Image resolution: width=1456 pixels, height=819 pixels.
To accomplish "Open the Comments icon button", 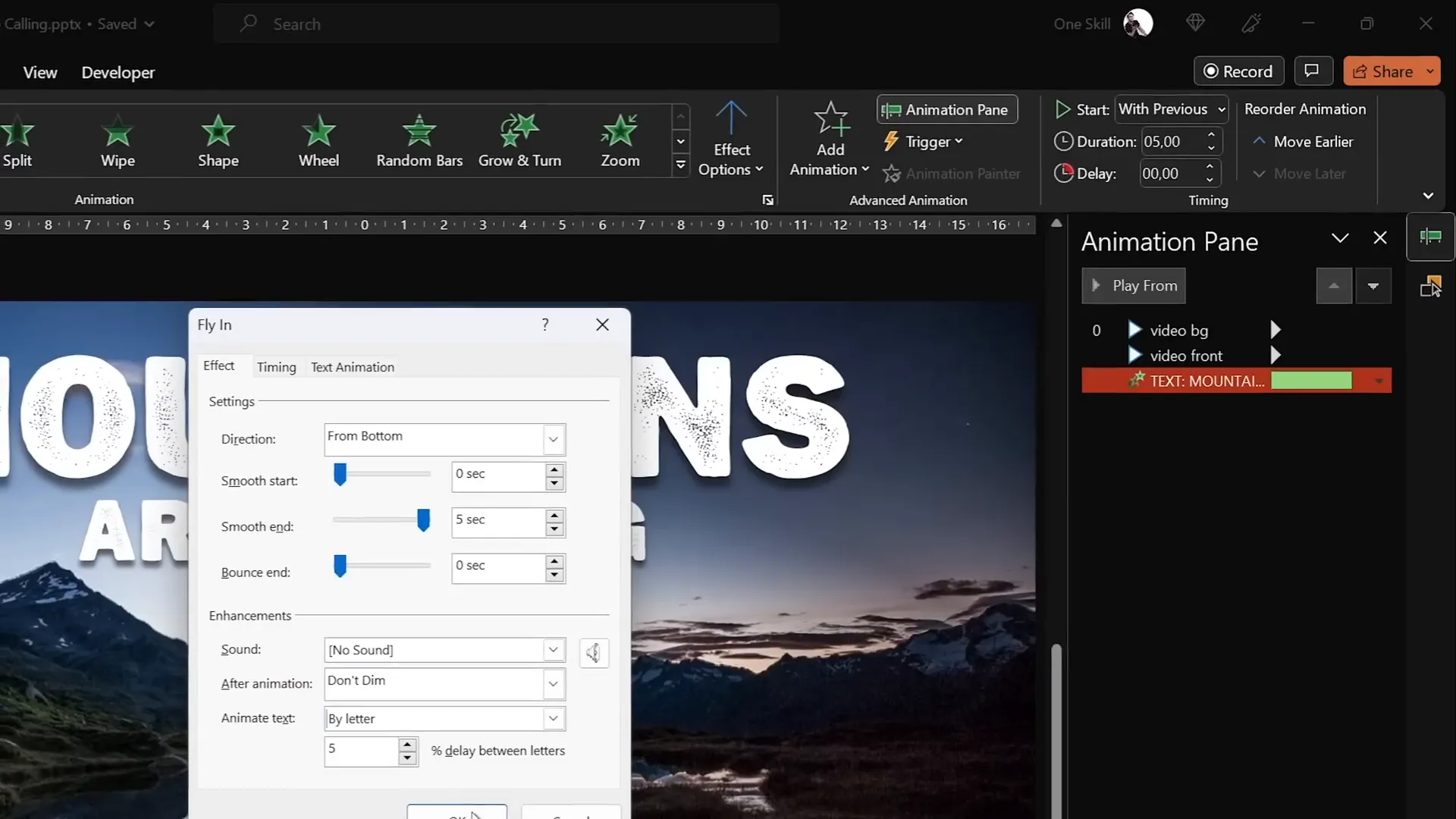I will pyautogui.click(x=1312, y=71).
